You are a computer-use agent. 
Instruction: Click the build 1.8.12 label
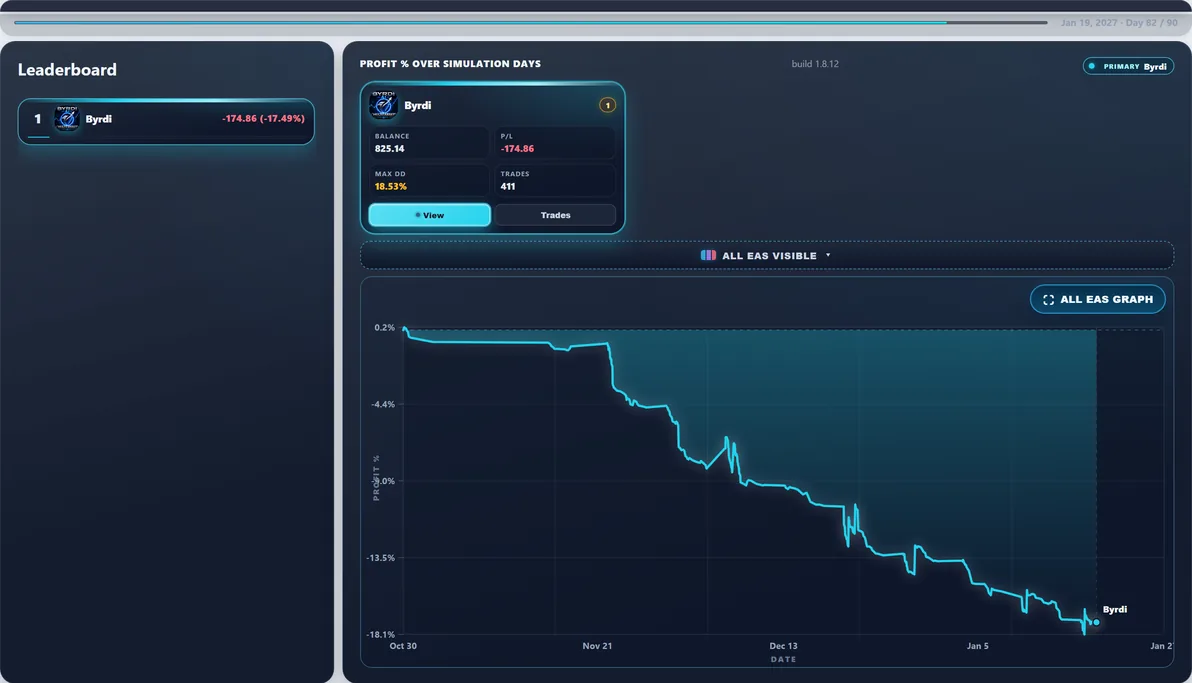[x=815, y=64]
